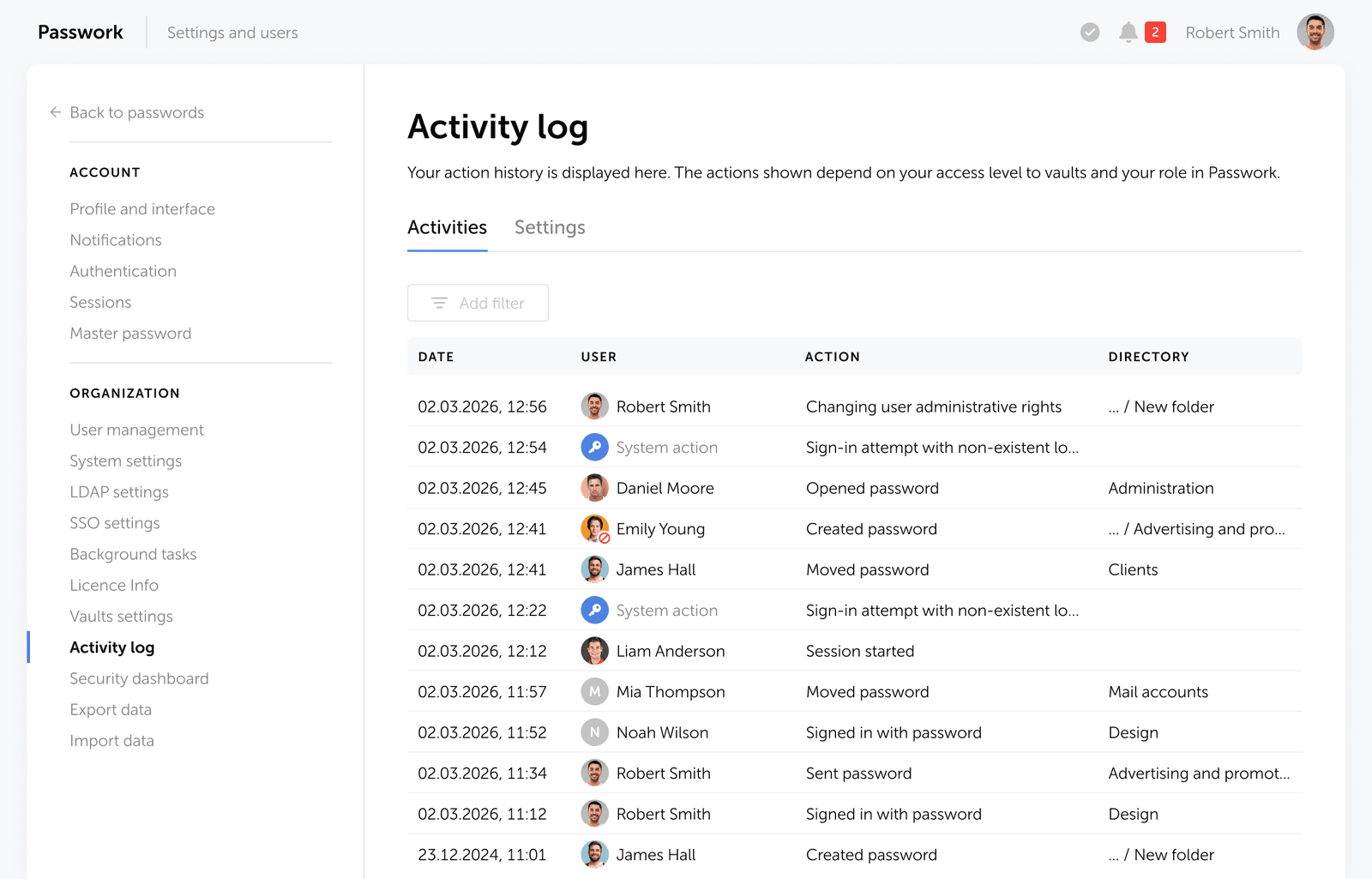Click the DIRECTORY column header
Image resolution: width=1372 pixels, height=879 pixels.
[x=1148, y=357]
